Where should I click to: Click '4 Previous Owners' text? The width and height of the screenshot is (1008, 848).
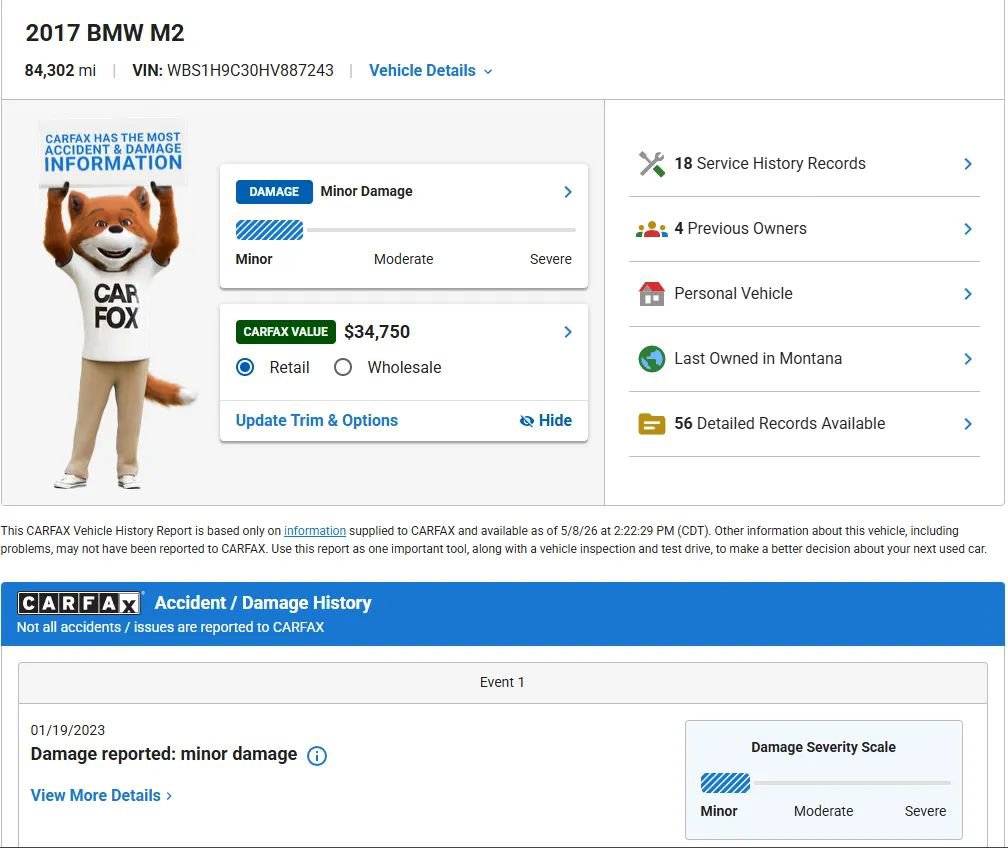(741, 229)
